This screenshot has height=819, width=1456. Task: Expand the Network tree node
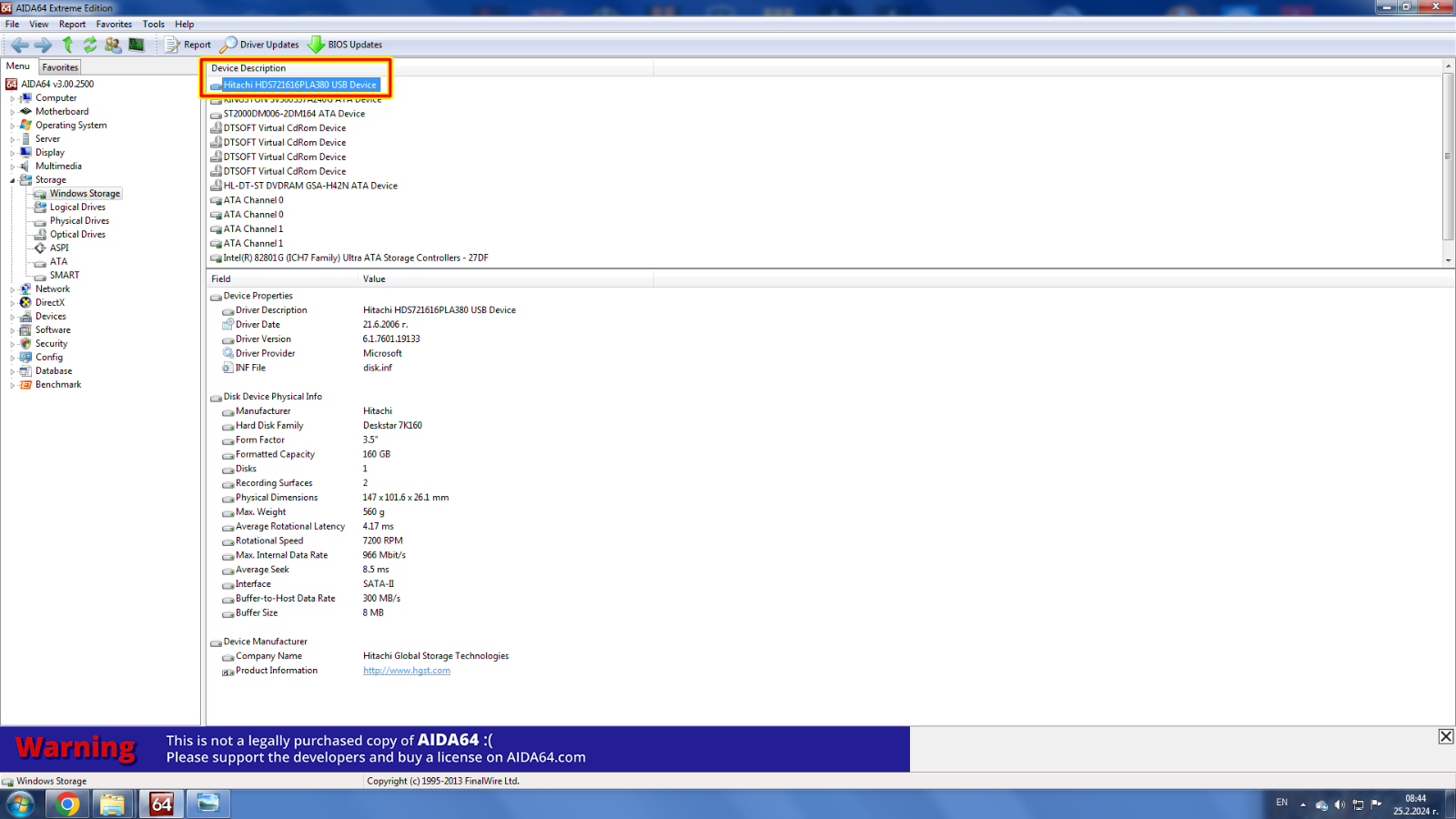[x=13, y=289]
